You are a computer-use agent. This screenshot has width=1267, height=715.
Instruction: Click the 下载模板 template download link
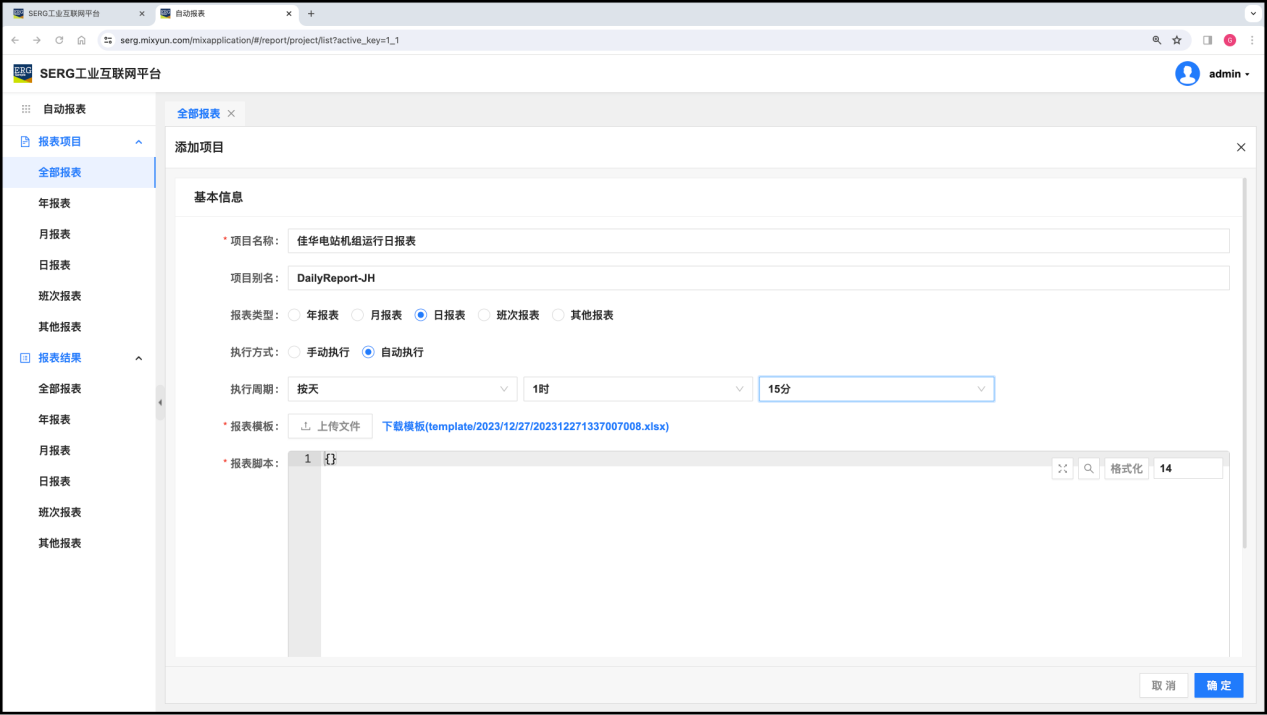(525, 426)
